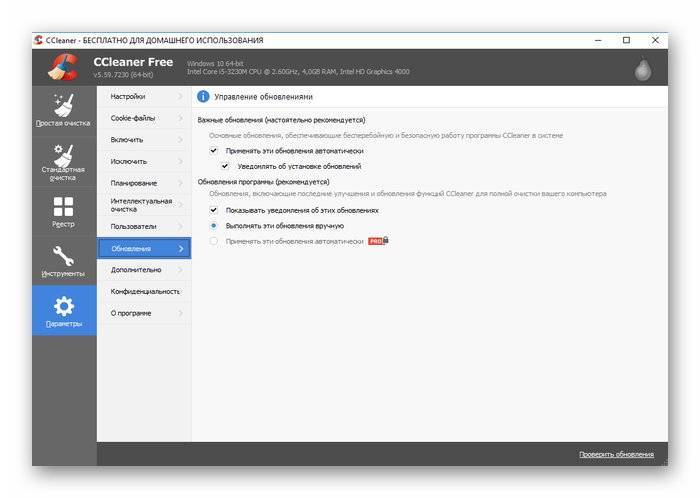Viewport: 700px width, 498px height.
Task: Open the Настройки settings section
Action: tap(144, 96)
